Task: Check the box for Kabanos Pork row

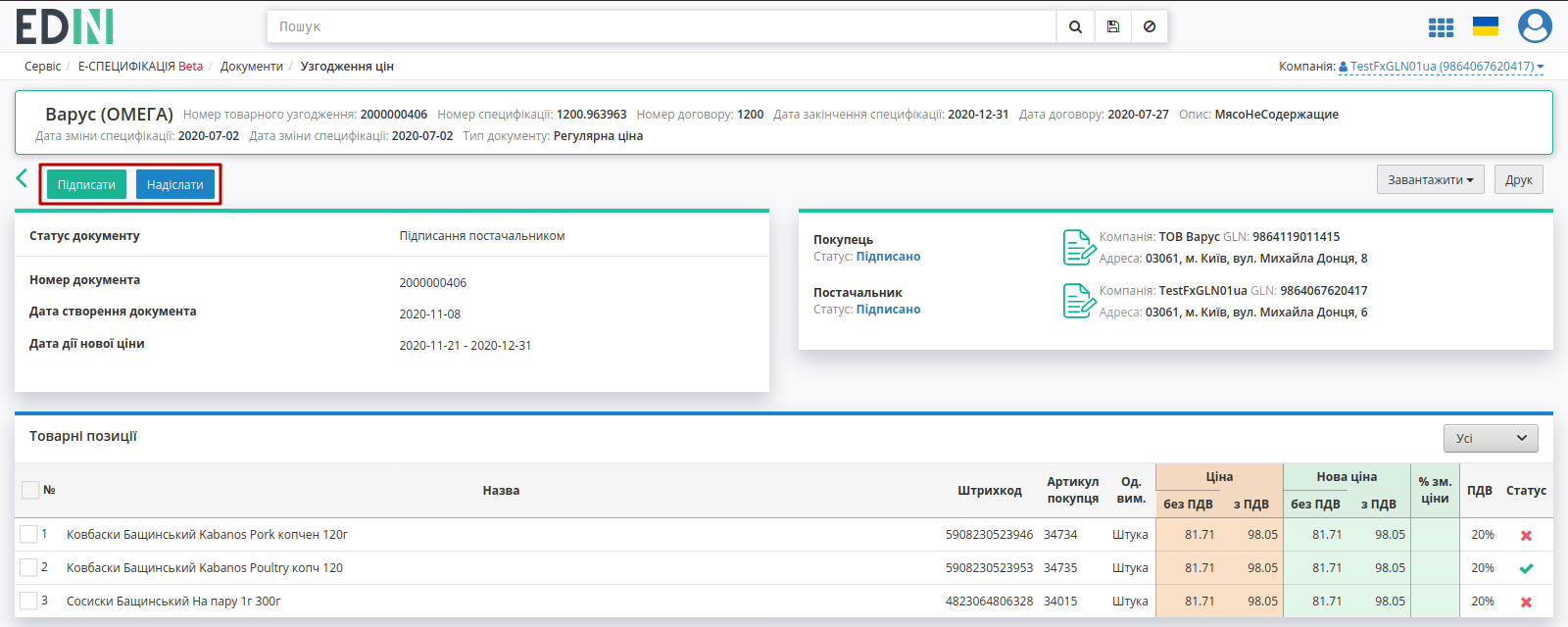Action: [28, 534]
